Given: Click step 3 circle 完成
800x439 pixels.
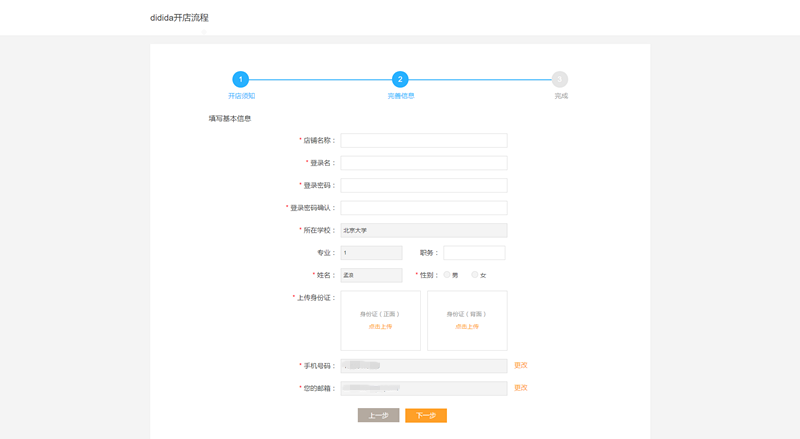Looking at the screenshot, I should (x=560, y=79).
